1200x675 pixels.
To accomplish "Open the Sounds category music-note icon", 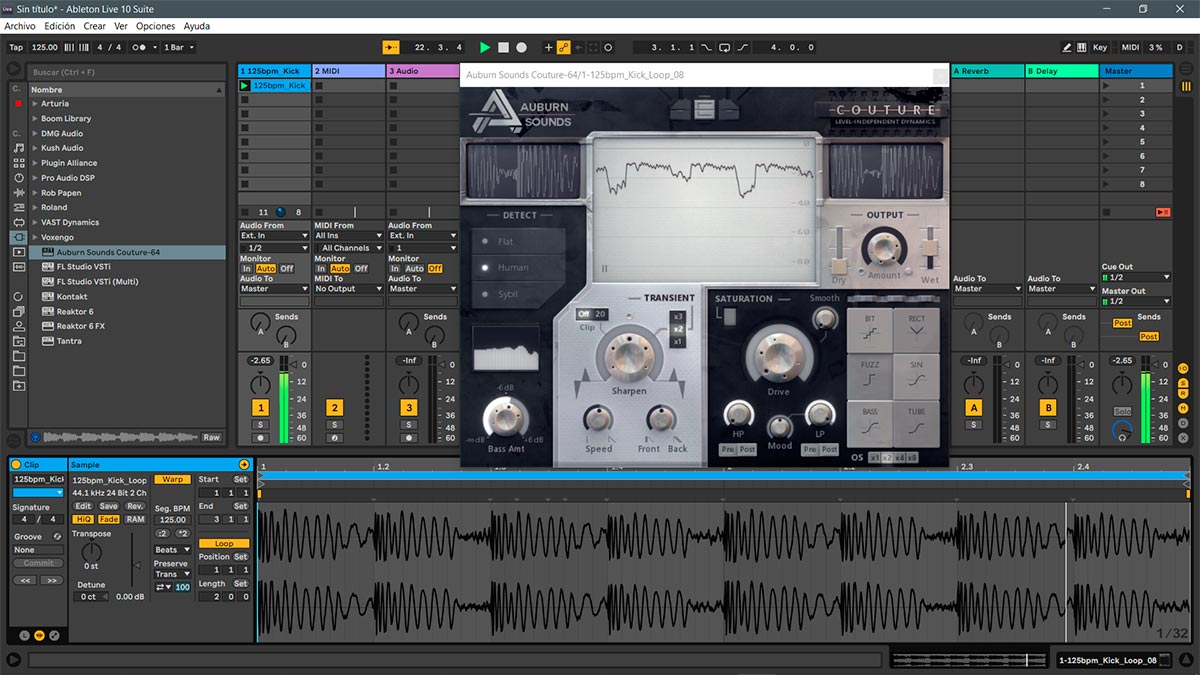I will pyautogui.click(x=18, y=147).
